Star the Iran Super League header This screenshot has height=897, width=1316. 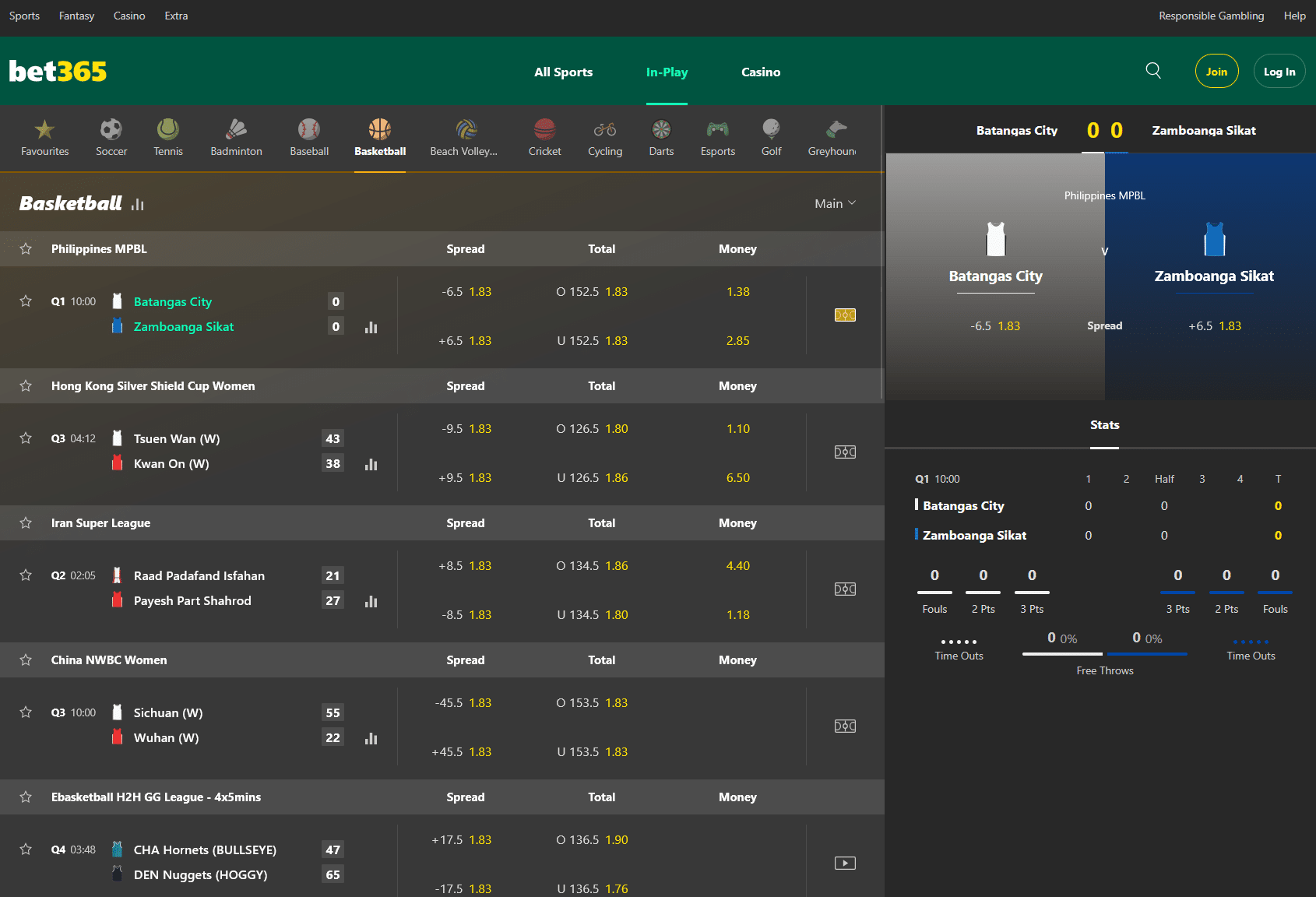(x=26, y=523)
